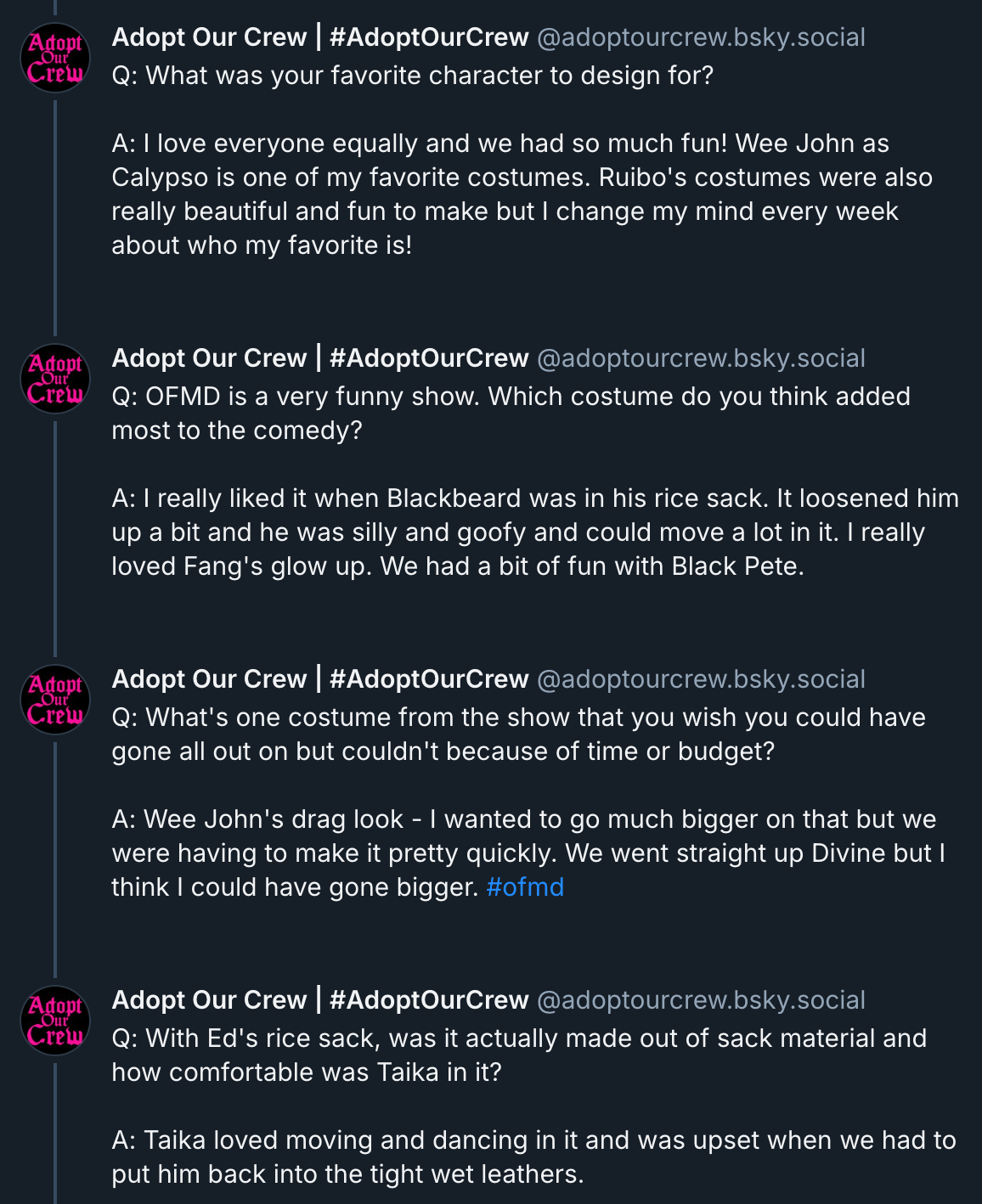Click the handle on the comedy costume post
982x1204 pixels.
(701, 358)
